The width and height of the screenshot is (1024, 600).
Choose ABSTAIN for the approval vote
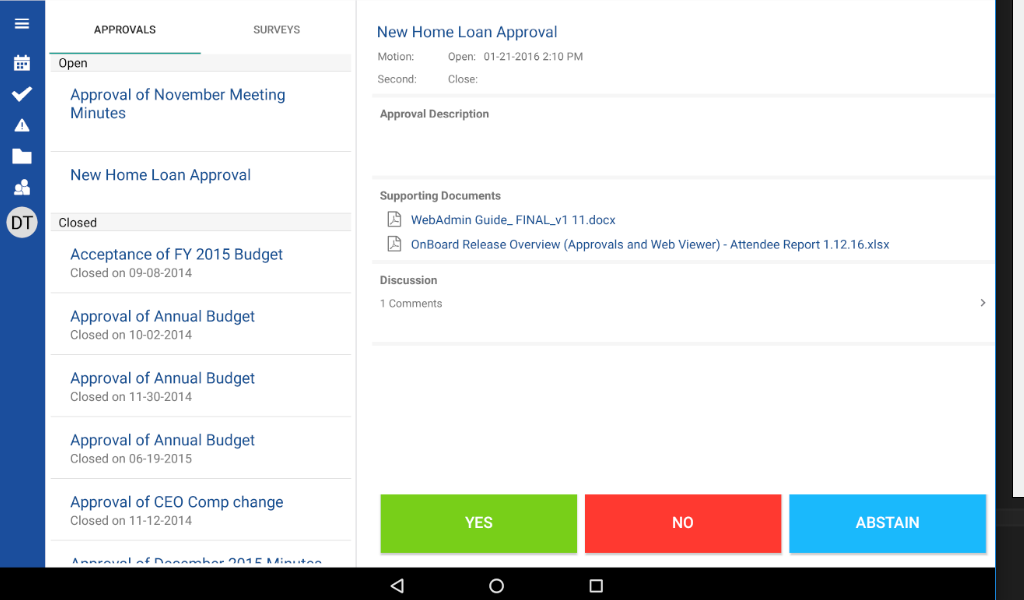pyautogui.click(x=887, y=523)
